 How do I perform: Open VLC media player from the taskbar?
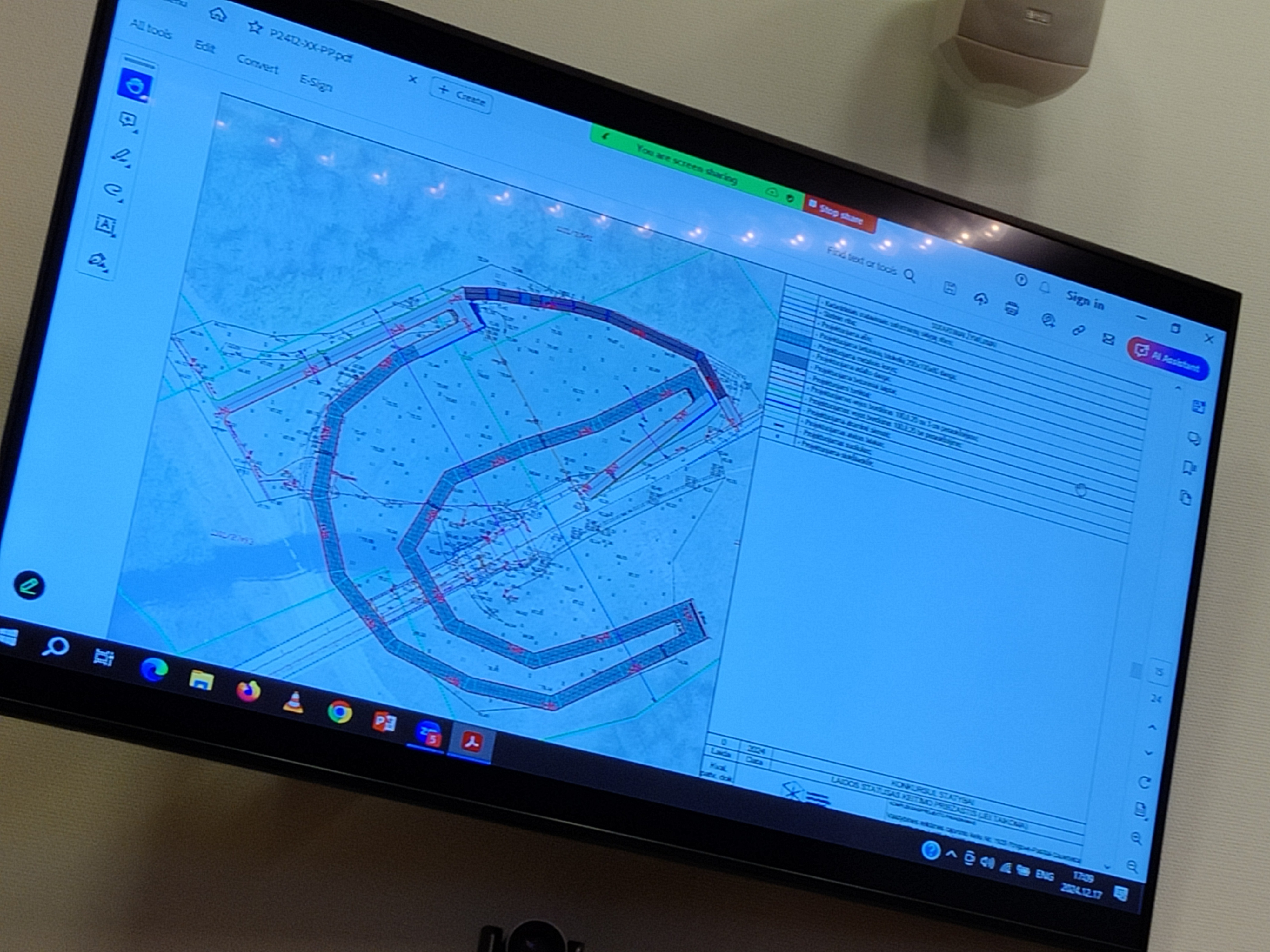pyautogui.click(x=294, y=702)
